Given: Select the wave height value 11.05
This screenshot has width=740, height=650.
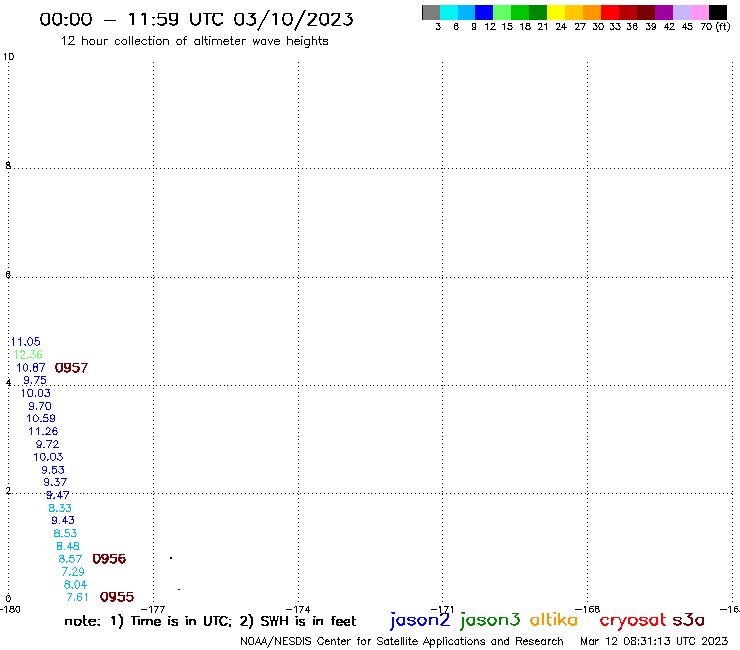Looking at the screenshot, I should click(x=26, y=342).
